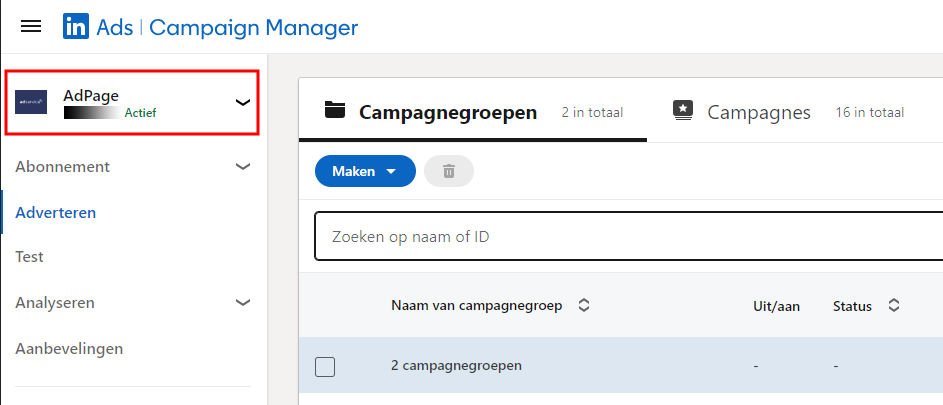Expand the AdPage account switcher chevron
Image resolution: width=943 pixels, height=405 pixels.
point(242,102)
